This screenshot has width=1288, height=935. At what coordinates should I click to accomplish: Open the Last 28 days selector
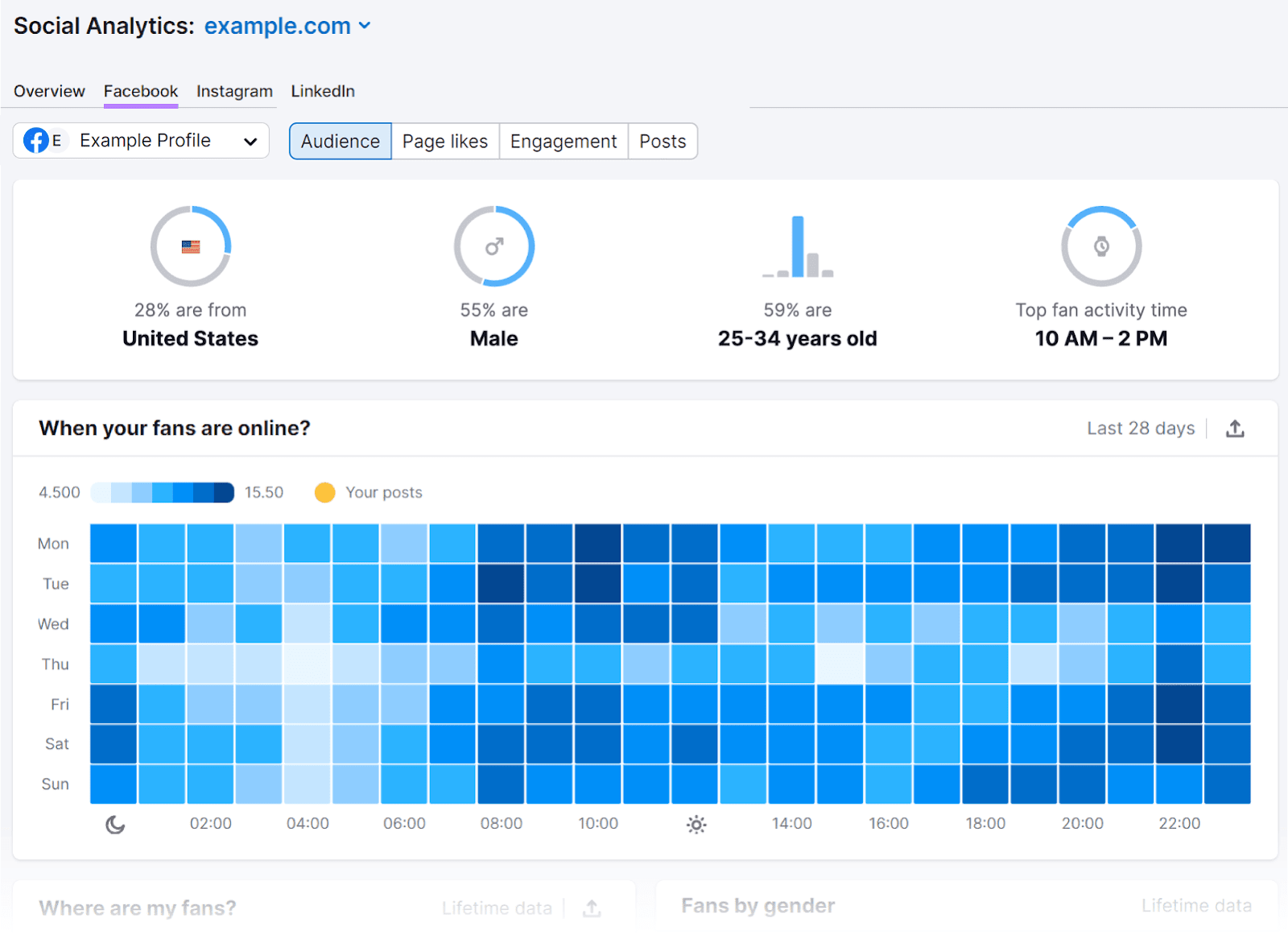[1141, 428]
